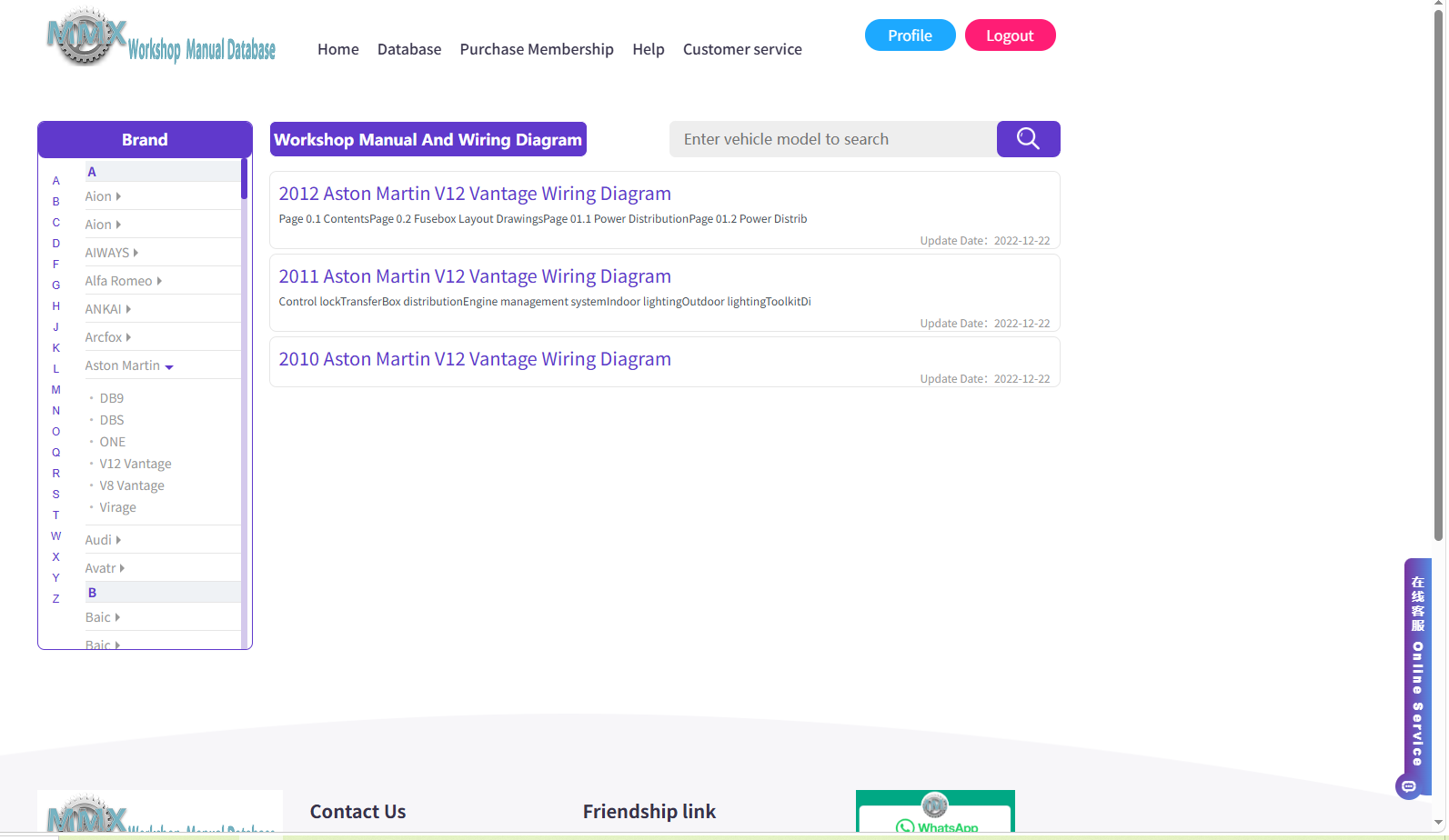Jump to letter L in the alphabet index
Image resolution: width=1449 pixels, height=840 pixels.
click(x=55, y=369)
